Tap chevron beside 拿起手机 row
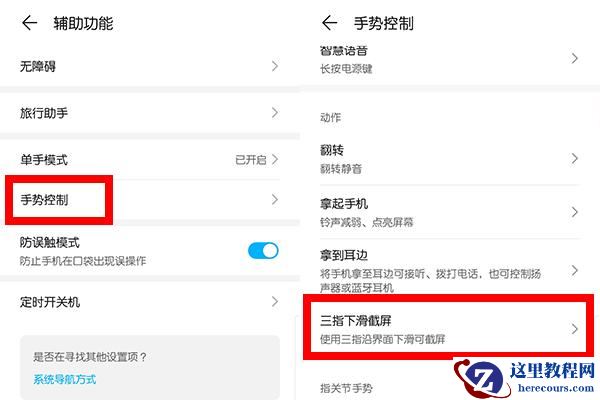This screenshot has width=600, height=400. [x=574, y=212]
